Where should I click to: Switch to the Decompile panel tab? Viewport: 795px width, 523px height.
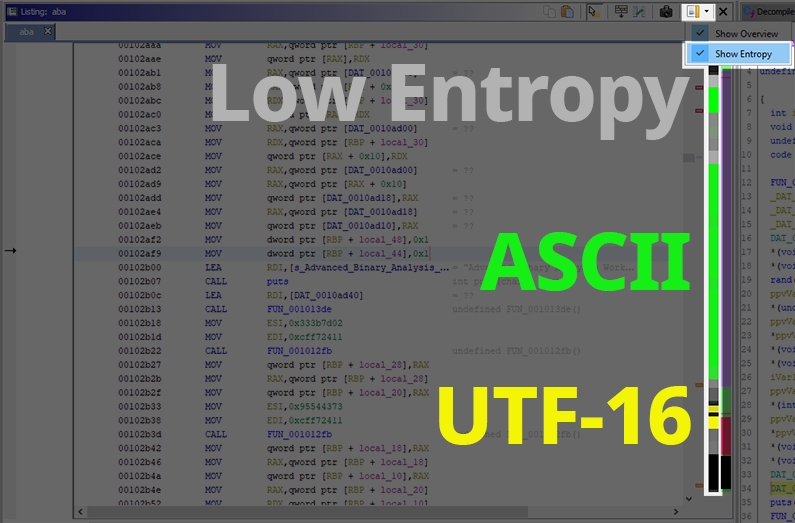(x=769, y=12)
